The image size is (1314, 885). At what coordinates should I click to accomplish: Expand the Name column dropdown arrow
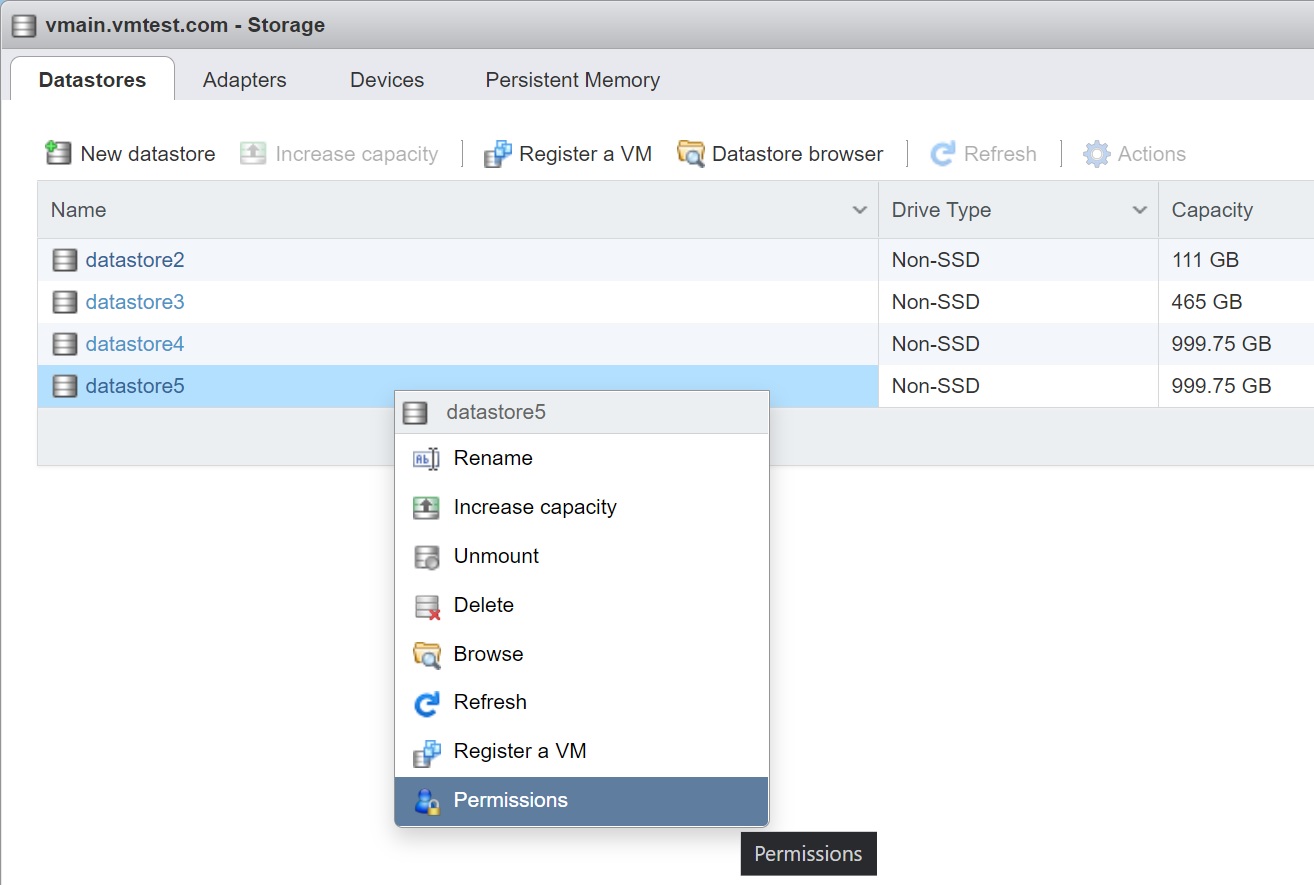point(859,210)
